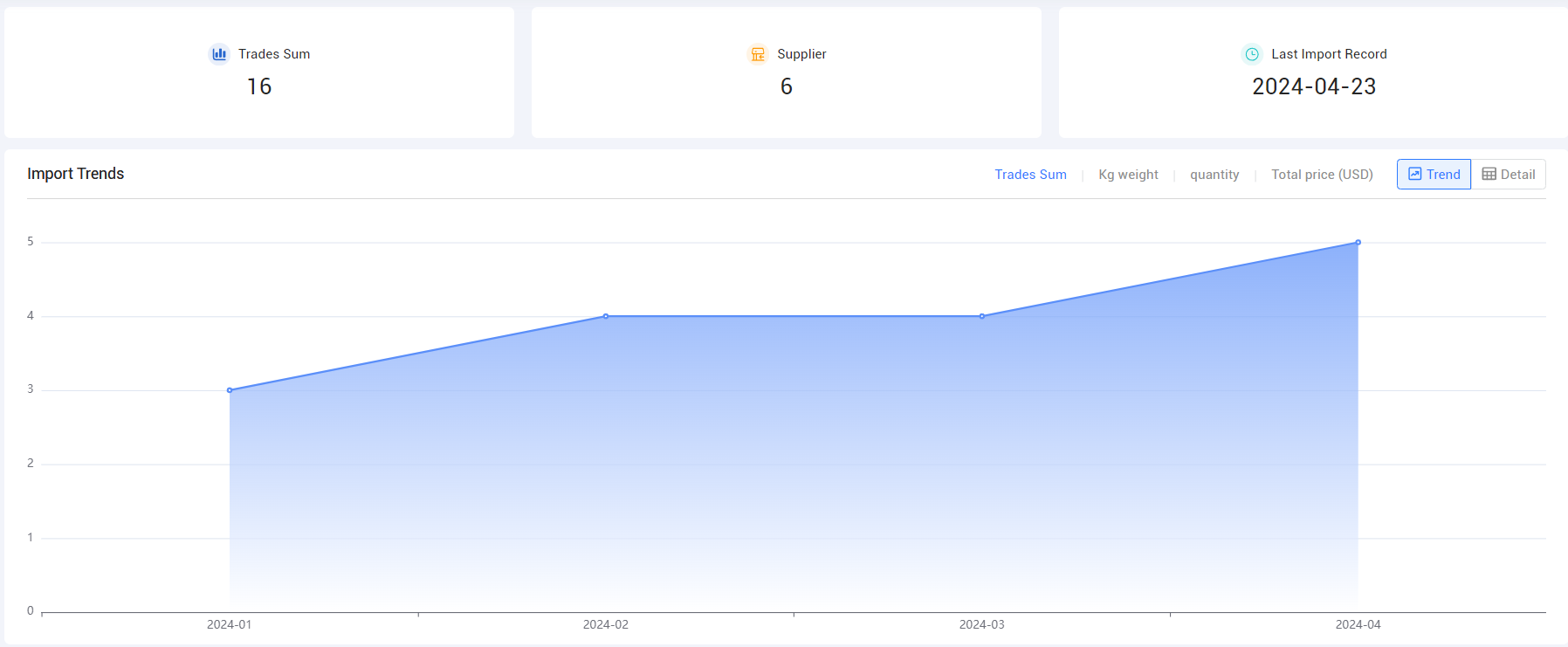Select the Trend view button
The image size is (1568, 647).
1434,174
